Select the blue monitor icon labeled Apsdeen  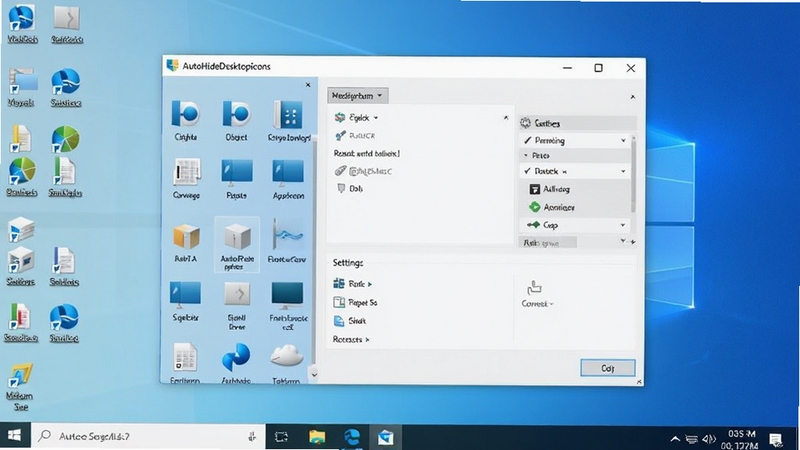click(288, 172)
